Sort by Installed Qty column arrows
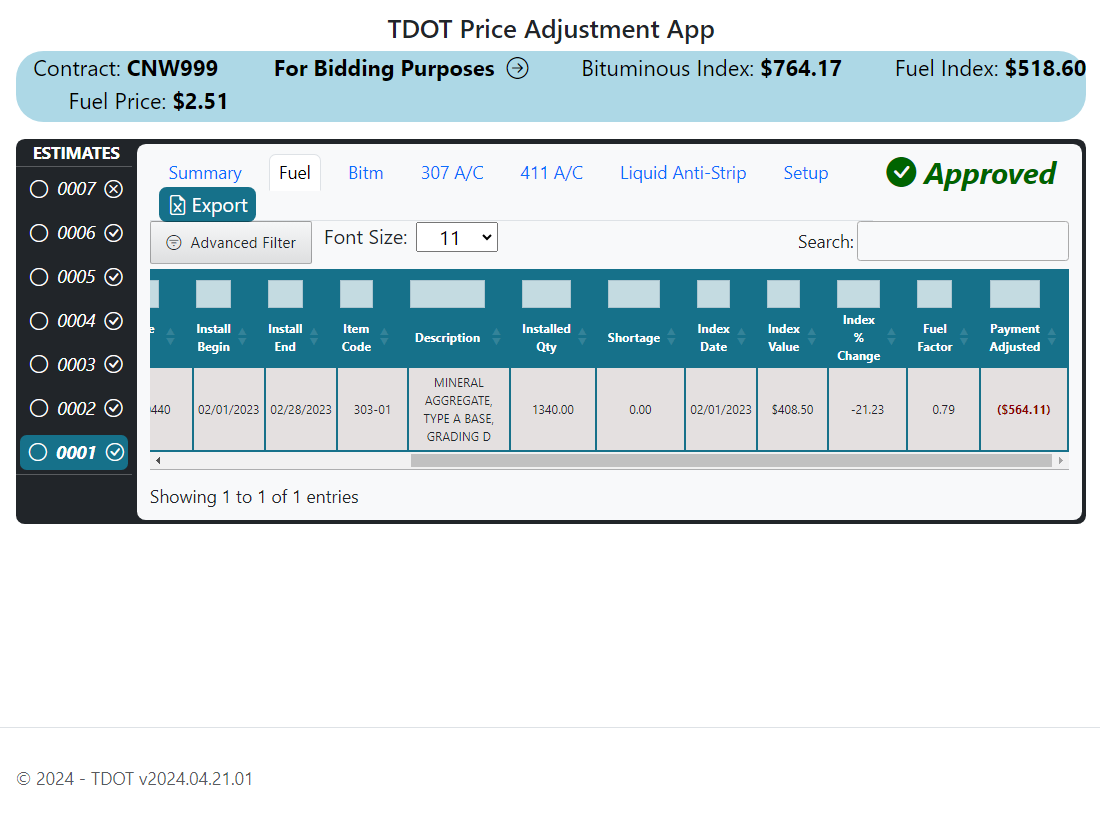This screenshot has height=826, width=1100. point(582,338)
